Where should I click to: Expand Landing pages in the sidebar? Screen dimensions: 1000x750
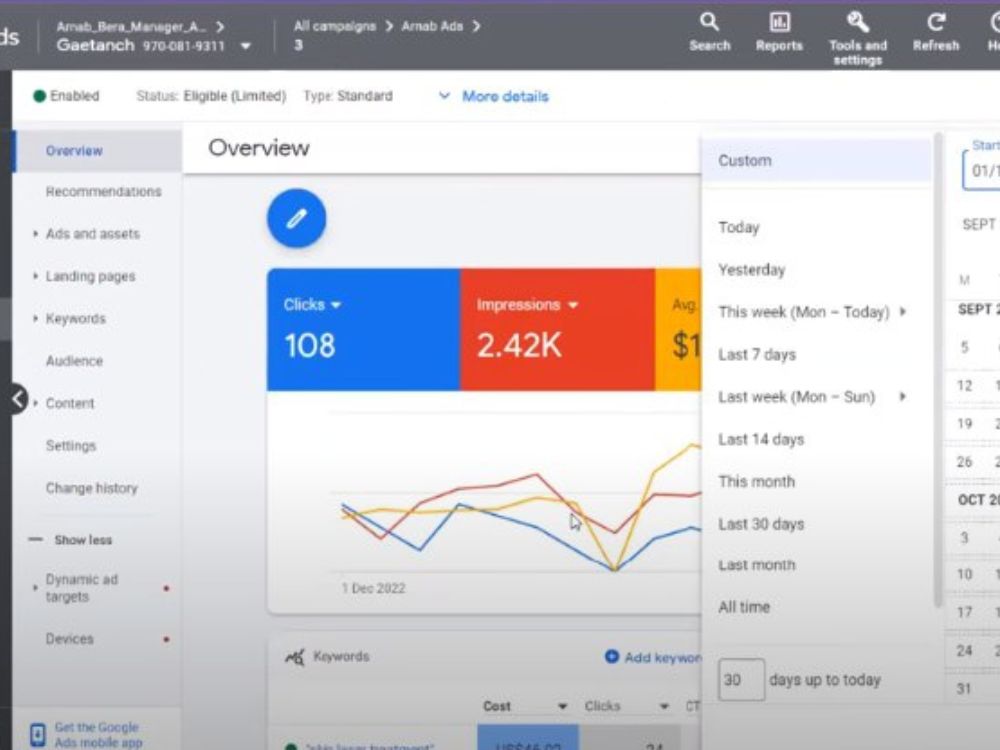35,276
